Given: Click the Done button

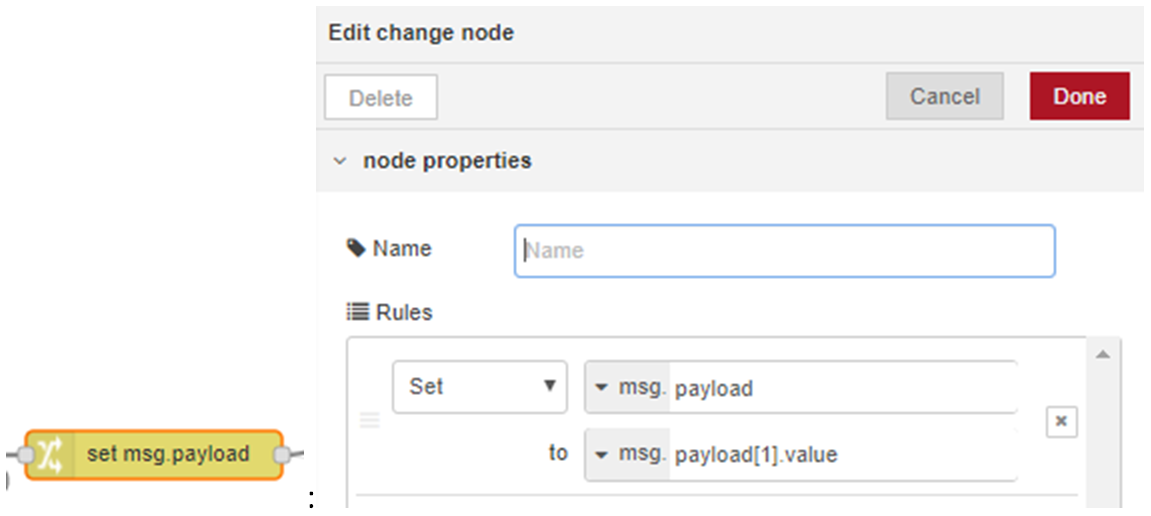Looking at the screenshot, I should tap(1079, 96).
